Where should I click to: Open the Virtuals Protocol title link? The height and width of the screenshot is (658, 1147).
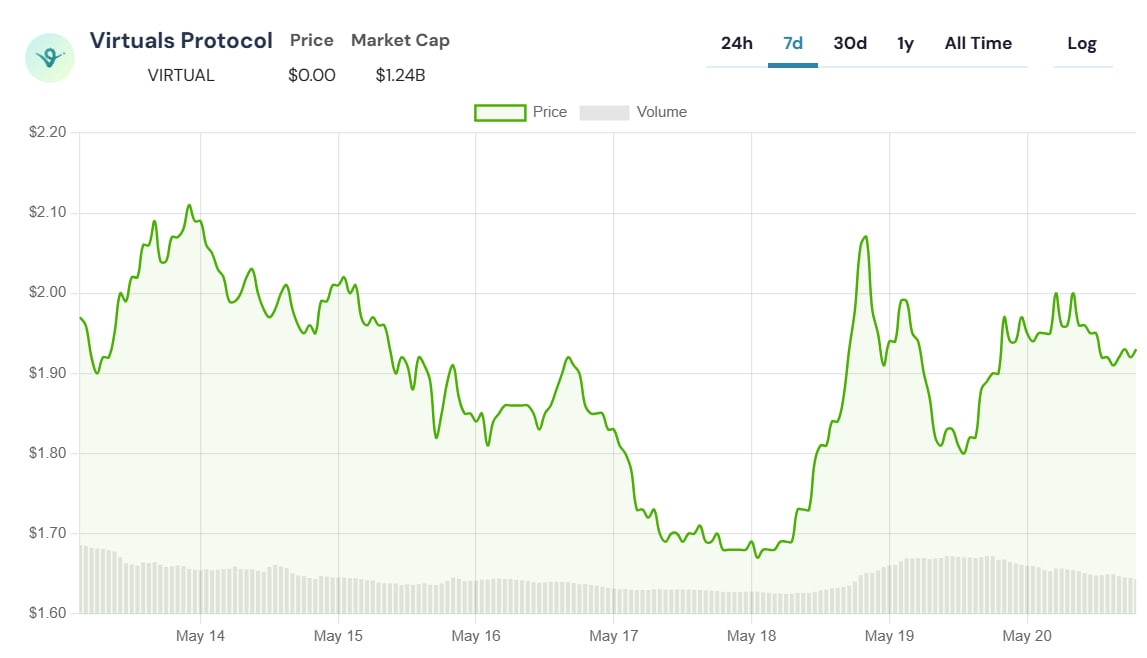click(181, 41)
